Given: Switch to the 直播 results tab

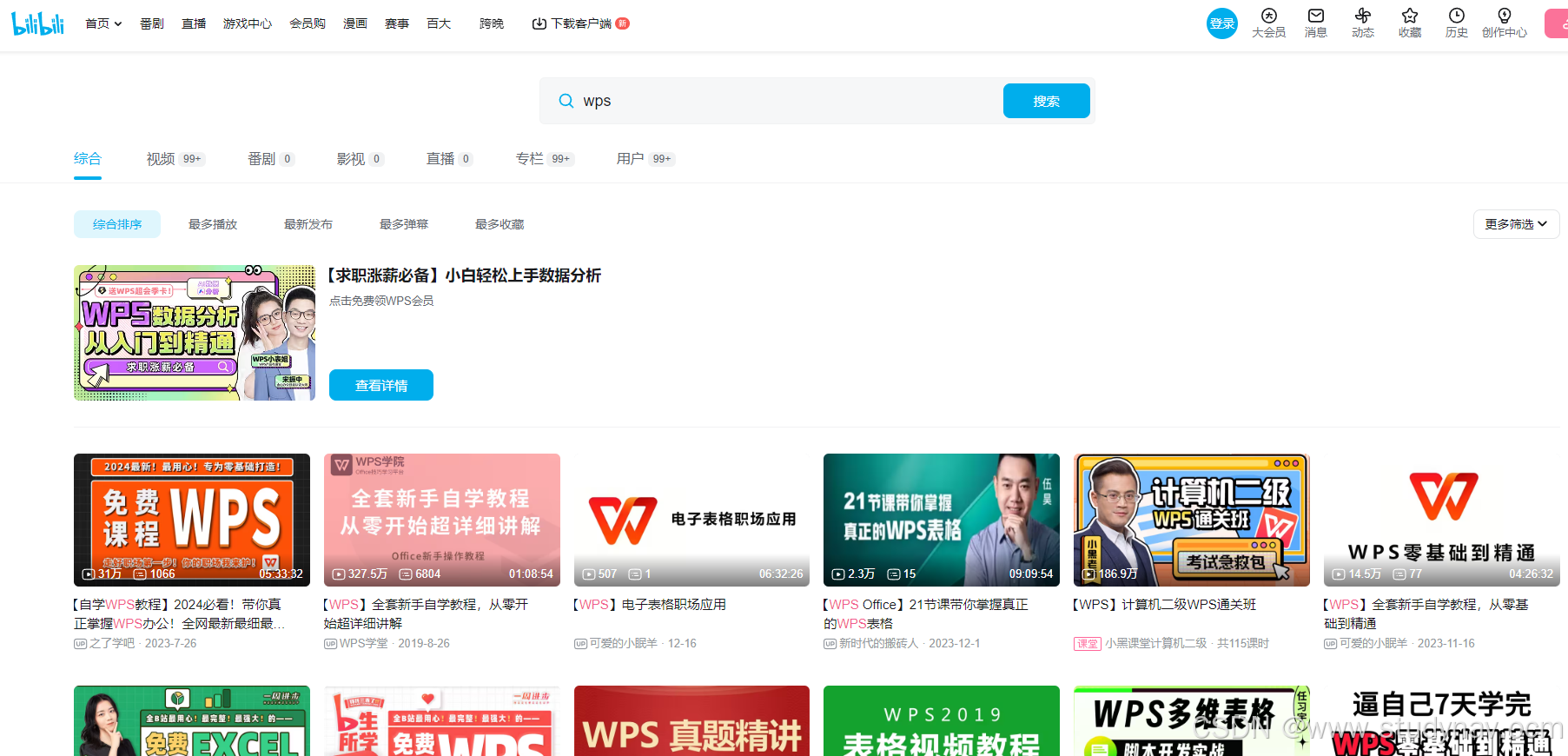Looking at the screenshot, I should [449, 159].
